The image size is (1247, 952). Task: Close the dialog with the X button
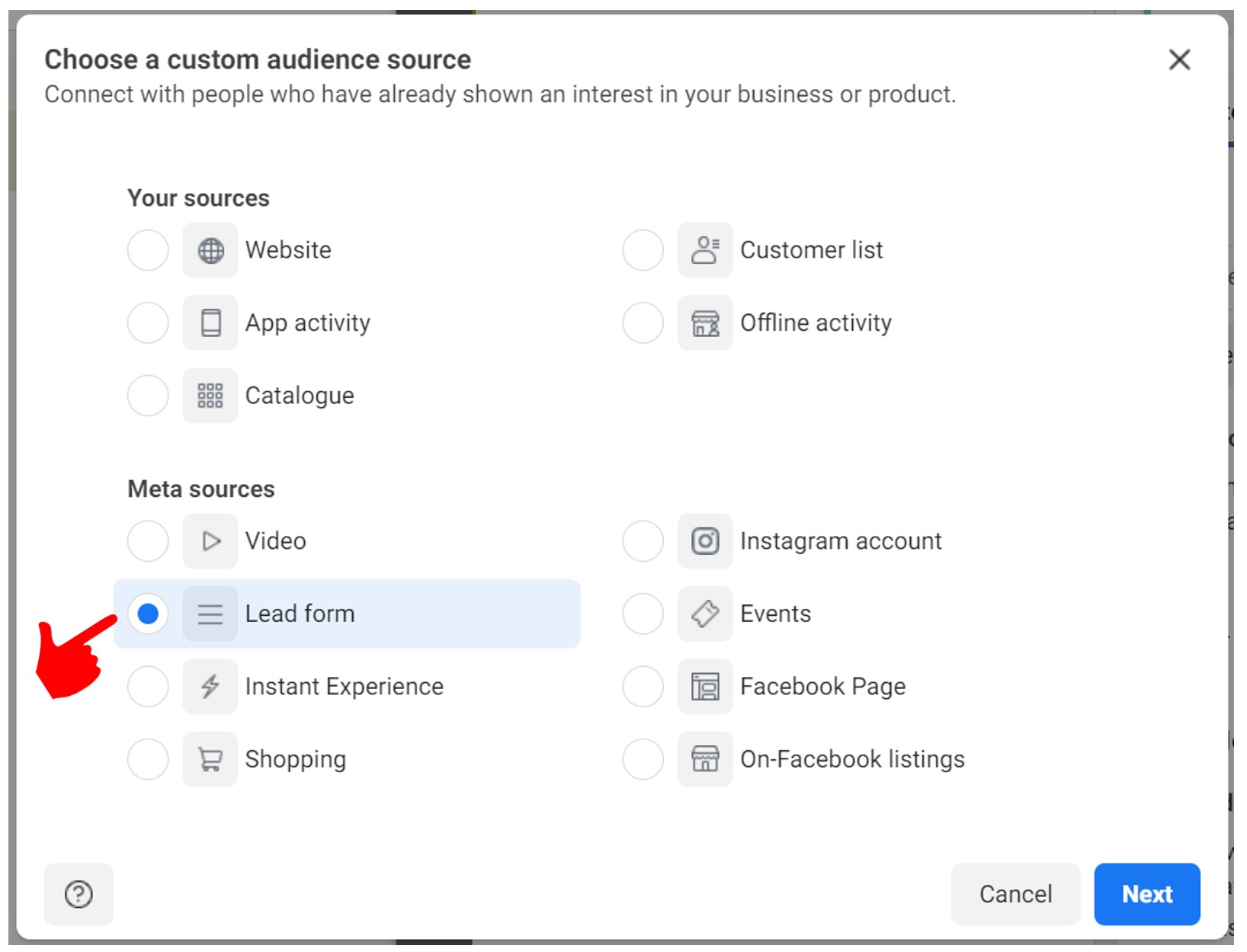coord(1179,59)
